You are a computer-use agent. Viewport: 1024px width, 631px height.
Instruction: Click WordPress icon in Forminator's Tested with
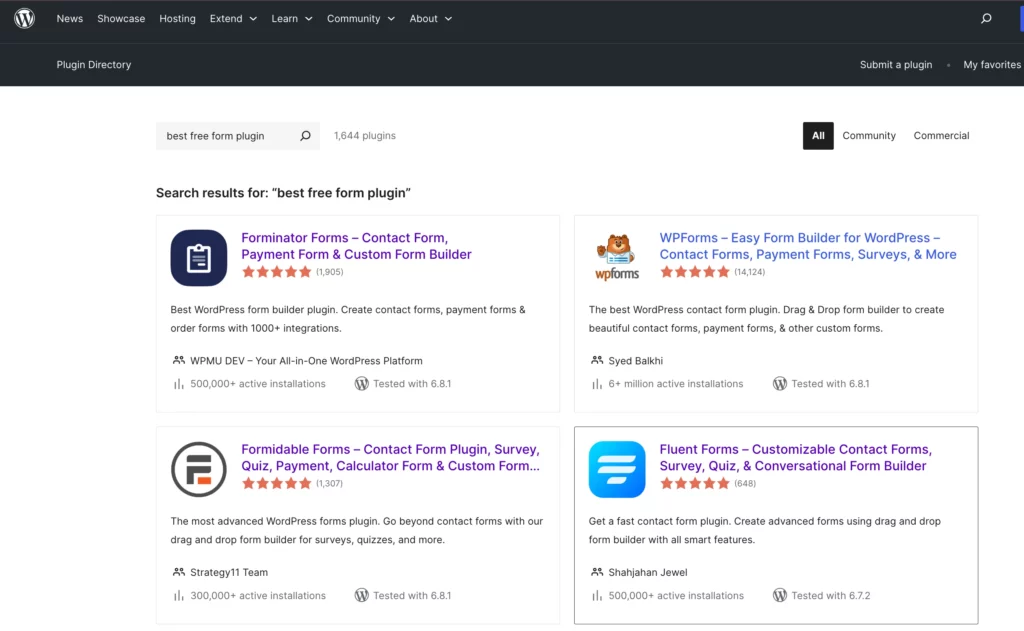click(361, 383)
